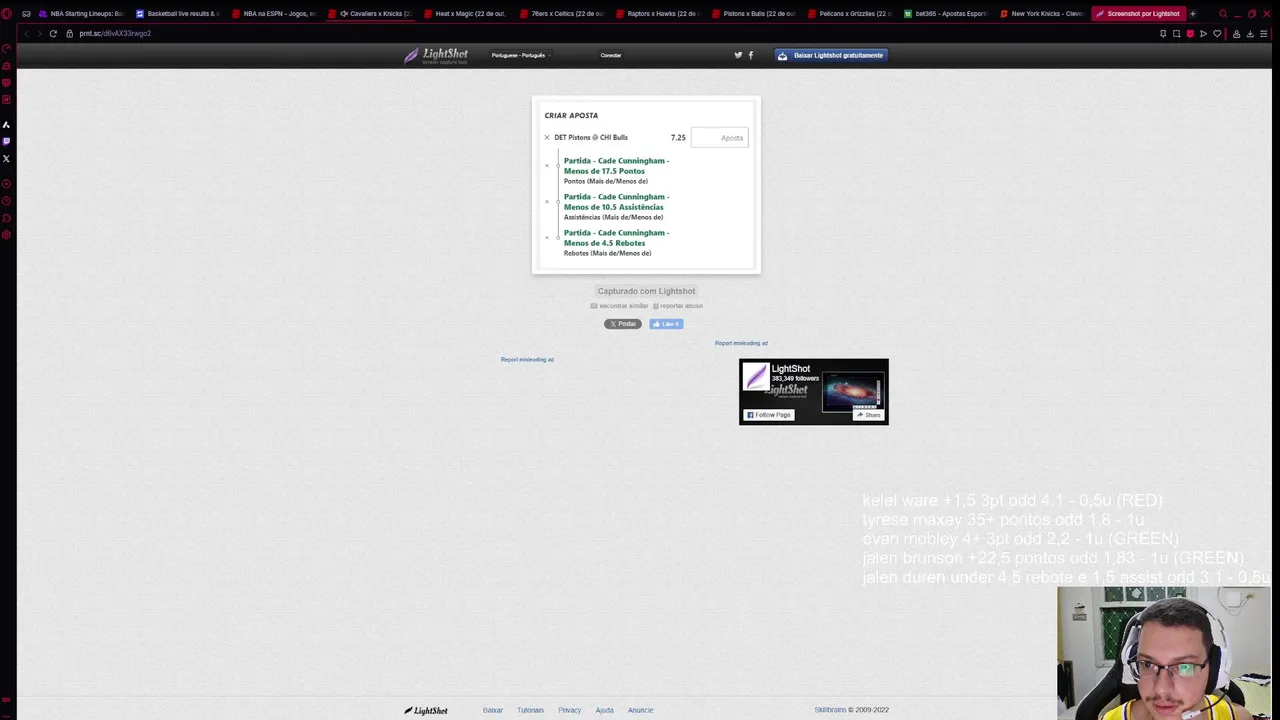
Task: Click Follow Page in LightShot Facebook box
Action: 768,415
